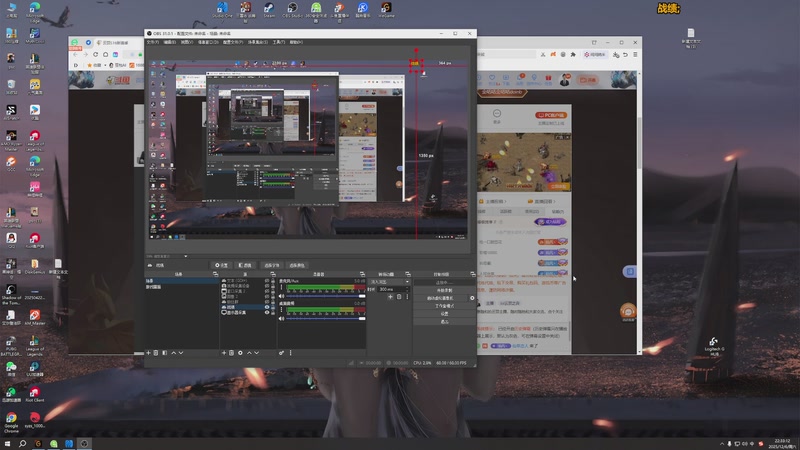Image resolution: width=800 pixels, height=450 pixels.
Task: Click PC客户端 button on browser page
Action: tap(551, 115)
